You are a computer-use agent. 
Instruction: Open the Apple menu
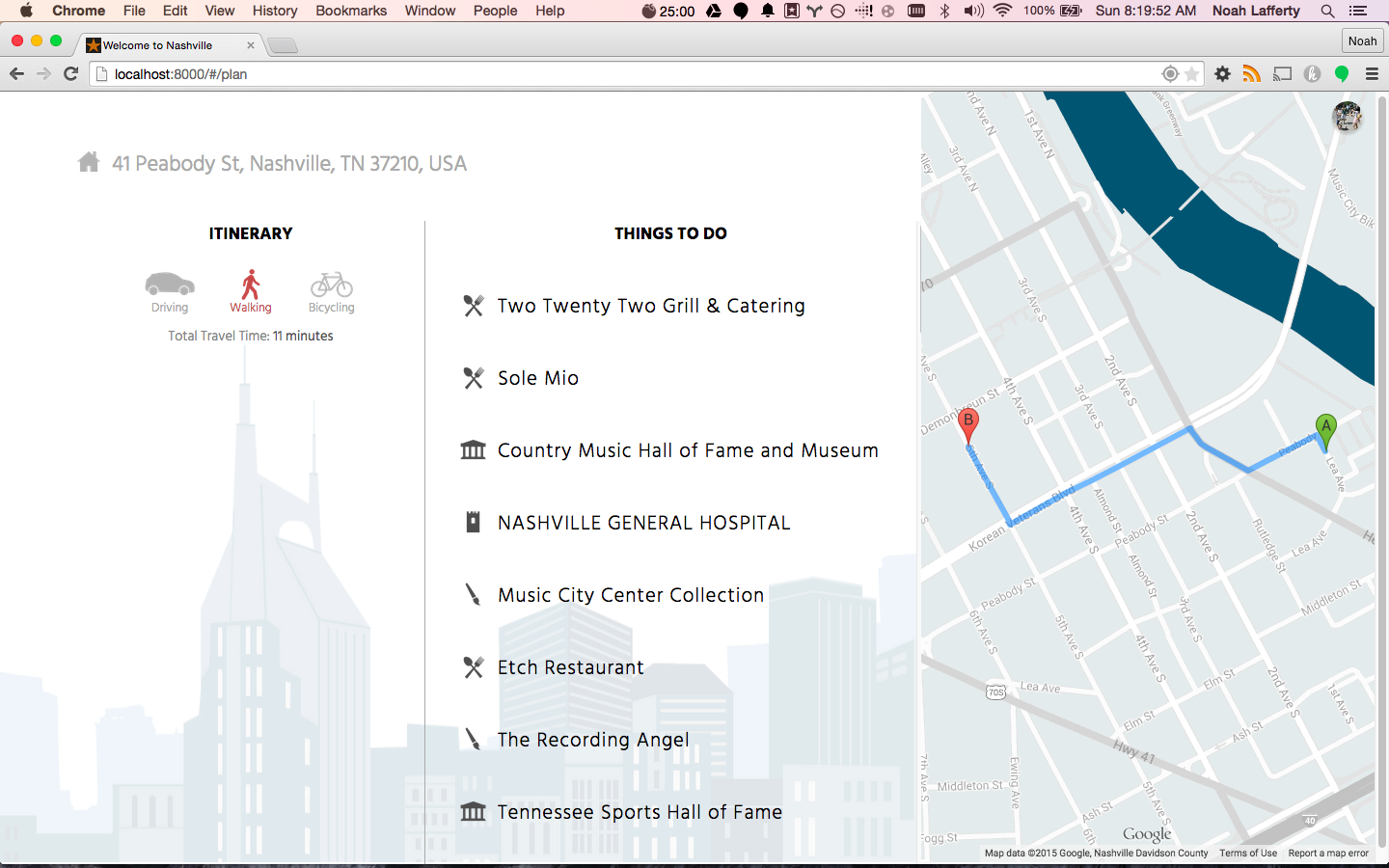26,11
